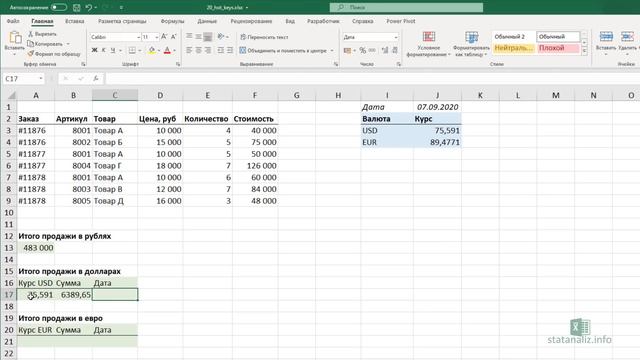The width and height of the screenshot is (640, 360).
Task: Open the Power Pivot tab
Action: pyautogui.click(x=401, y=21)
